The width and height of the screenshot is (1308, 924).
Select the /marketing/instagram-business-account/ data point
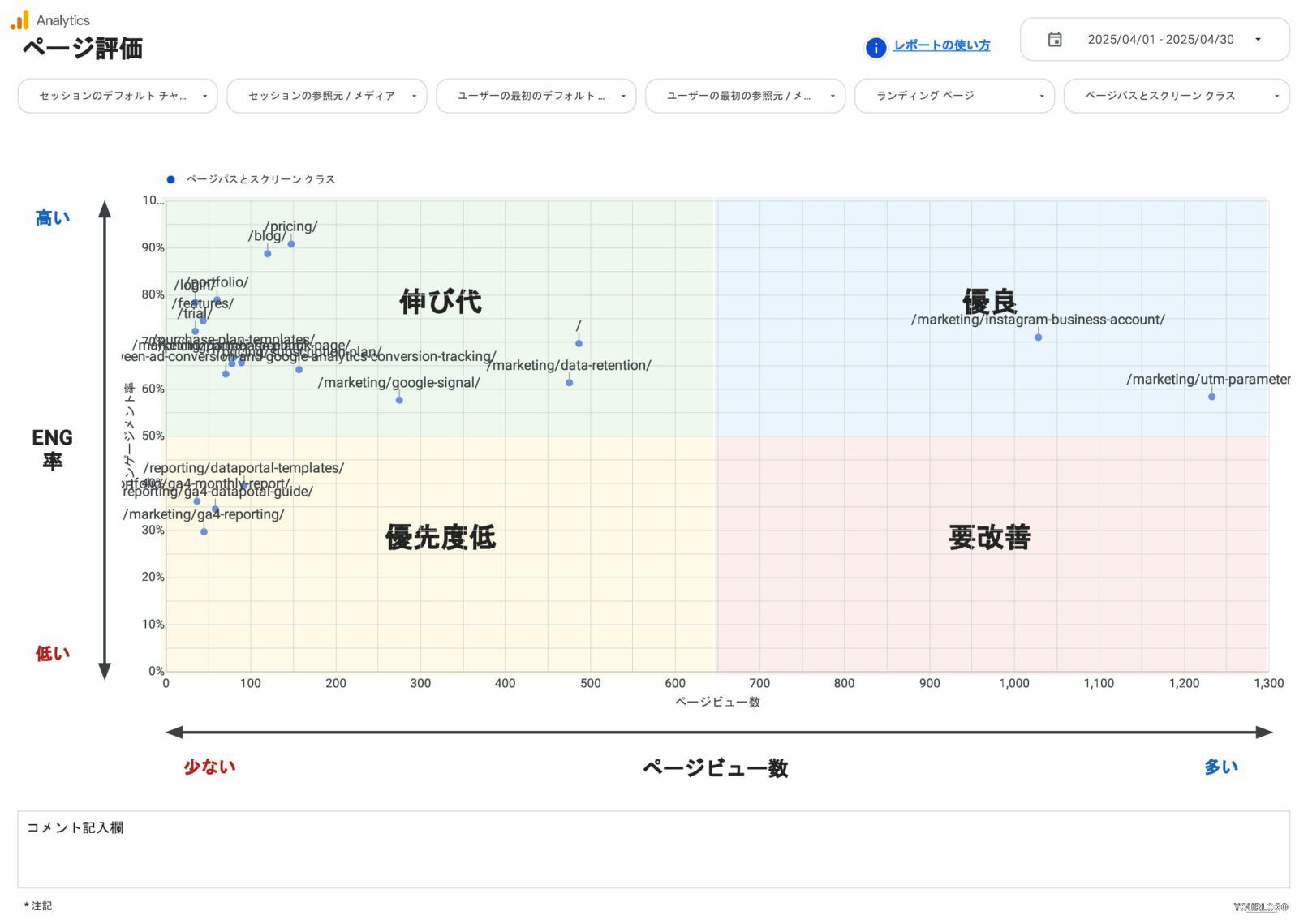click(x=1038, y=337)
